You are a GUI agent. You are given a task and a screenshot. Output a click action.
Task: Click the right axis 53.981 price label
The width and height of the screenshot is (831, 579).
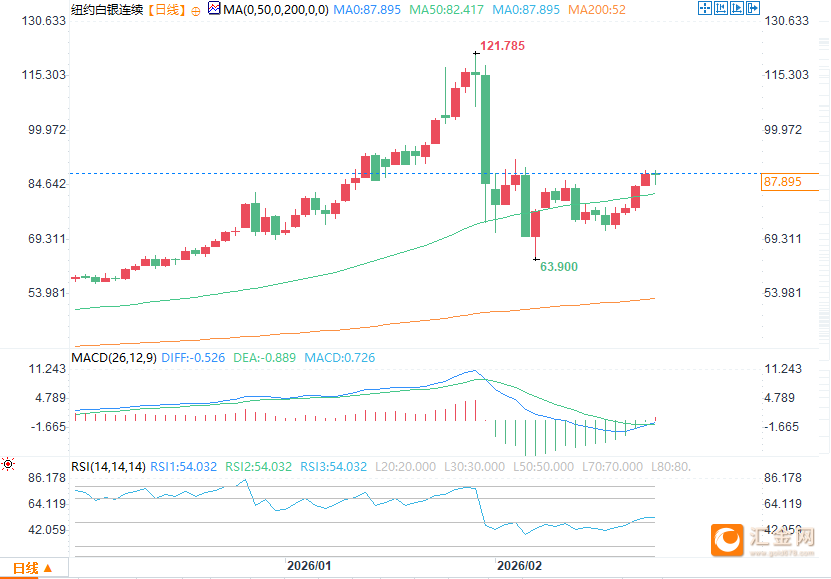pos(783,293)
